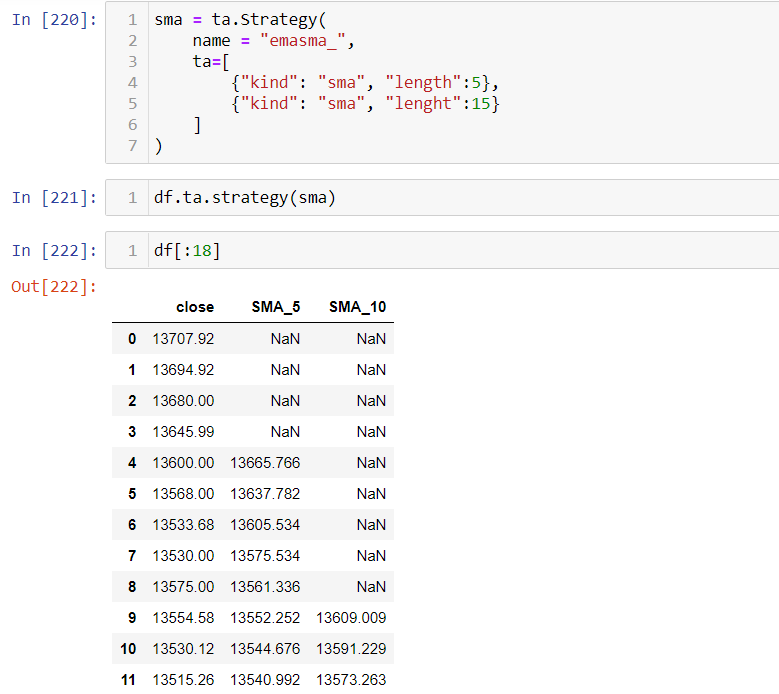Click close value 13530.12 in row 10

pyautogui.click(x=183, y=649)
